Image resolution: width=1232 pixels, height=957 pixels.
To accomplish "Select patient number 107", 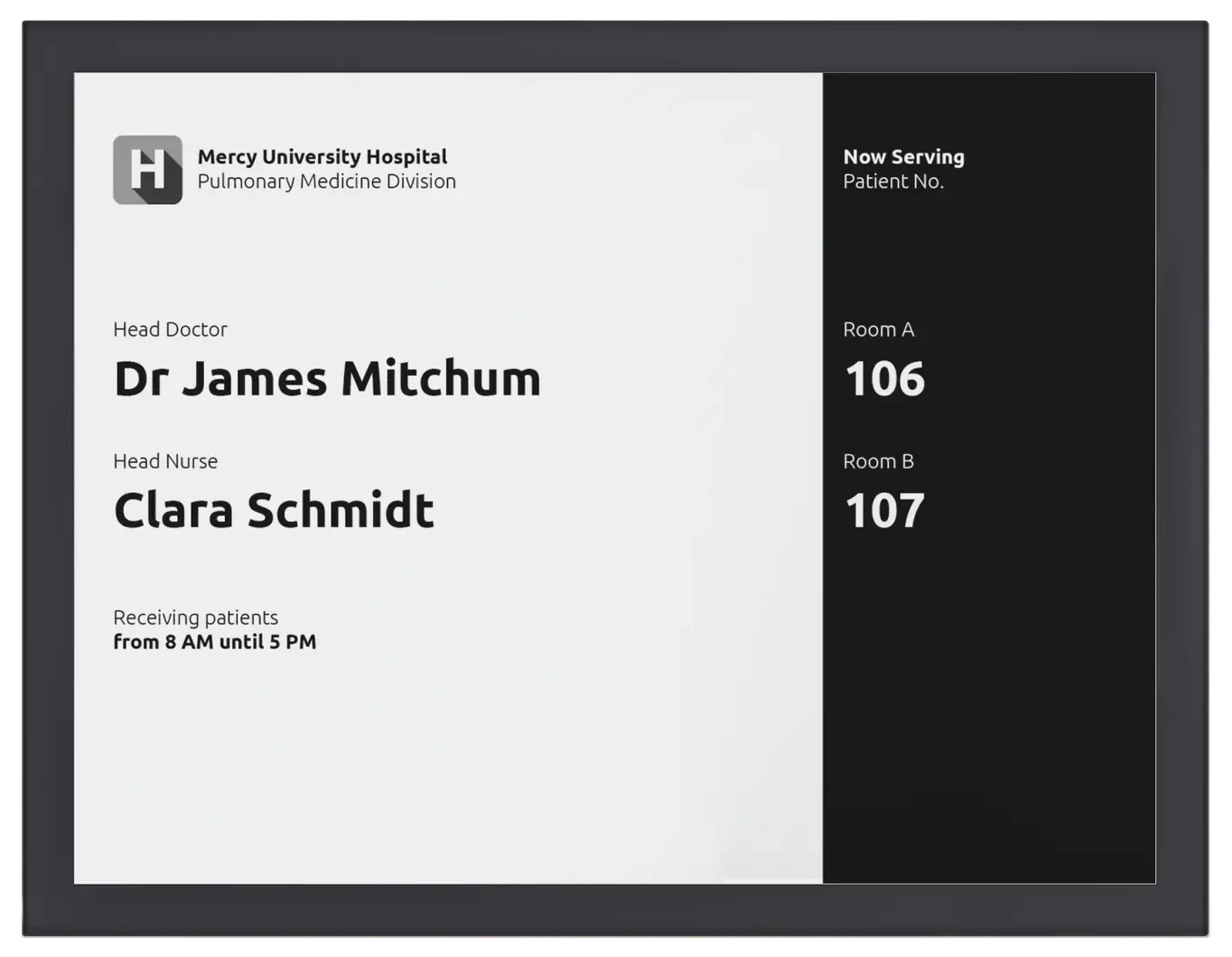I will pos(885,511).
